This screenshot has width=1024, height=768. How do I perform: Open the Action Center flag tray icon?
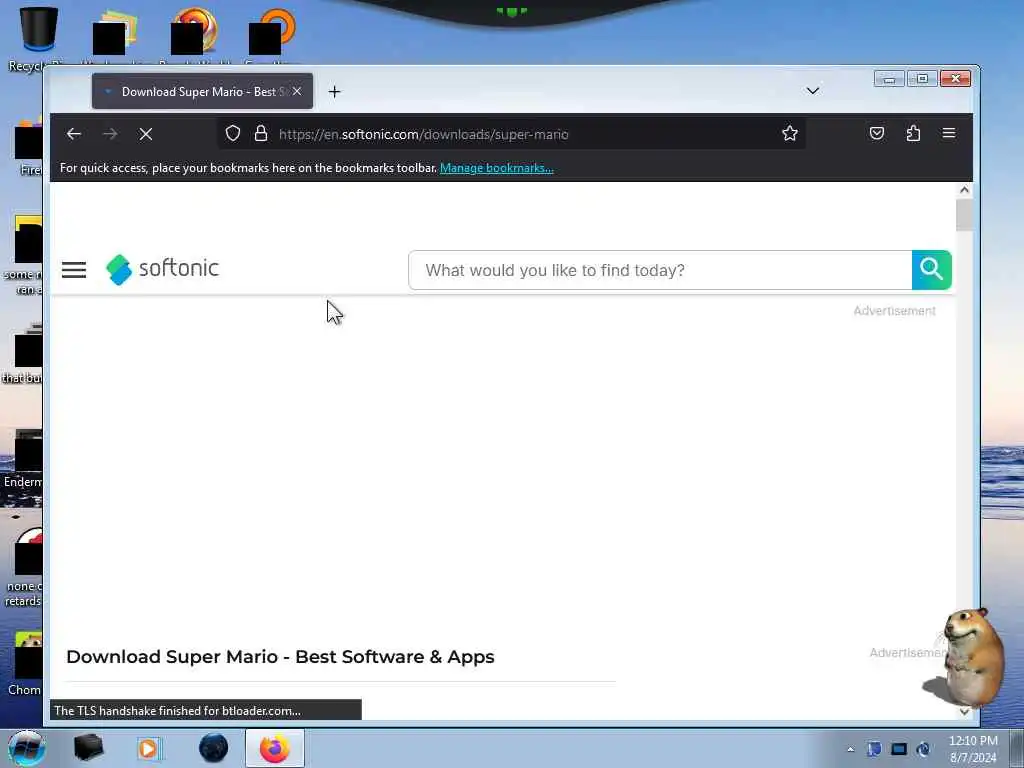click(874, 749)
